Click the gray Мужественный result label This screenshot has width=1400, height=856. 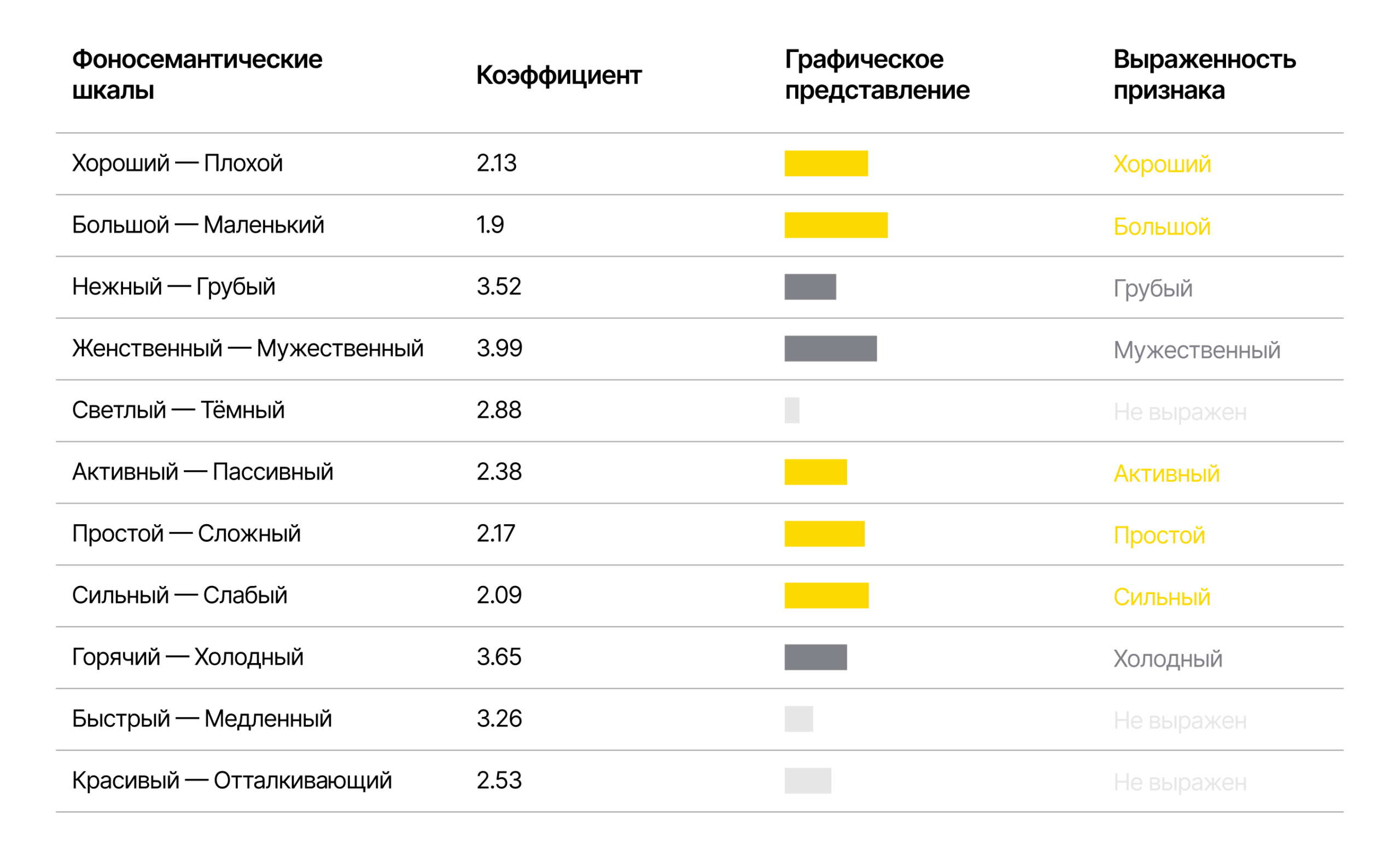click(1196, 350)
